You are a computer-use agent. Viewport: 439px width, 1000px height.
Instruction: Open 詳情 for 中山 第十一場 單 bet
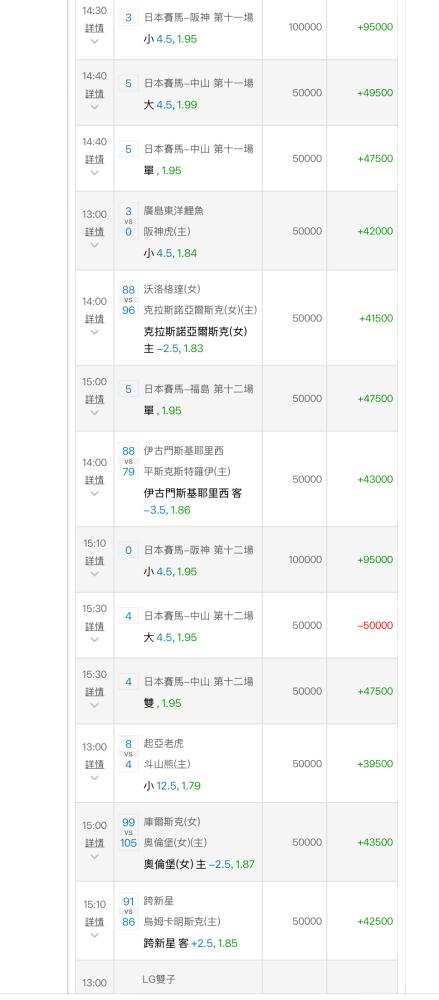pyautogui.click(x=94, y=159)
